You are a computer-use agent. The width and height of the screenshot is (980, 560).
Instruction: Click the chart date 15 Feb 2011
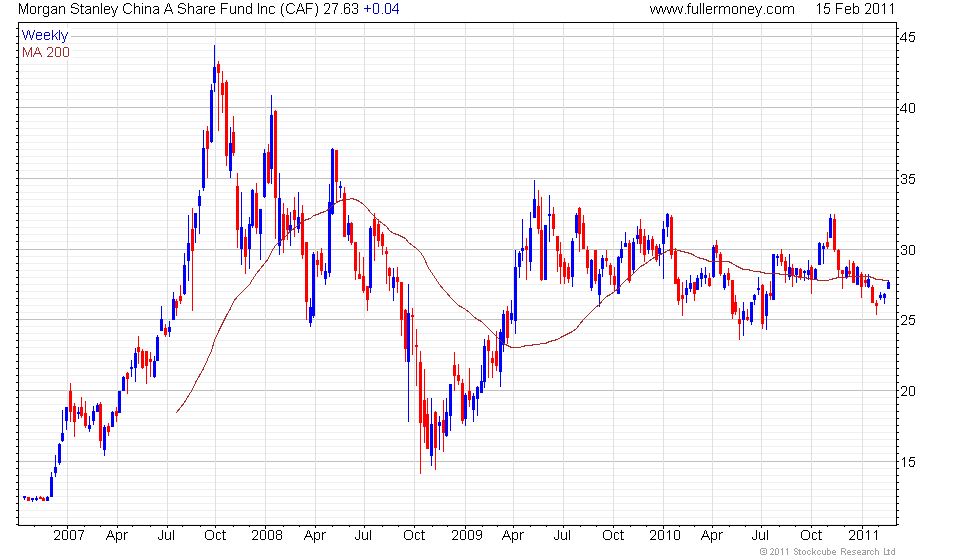(855, 9)
